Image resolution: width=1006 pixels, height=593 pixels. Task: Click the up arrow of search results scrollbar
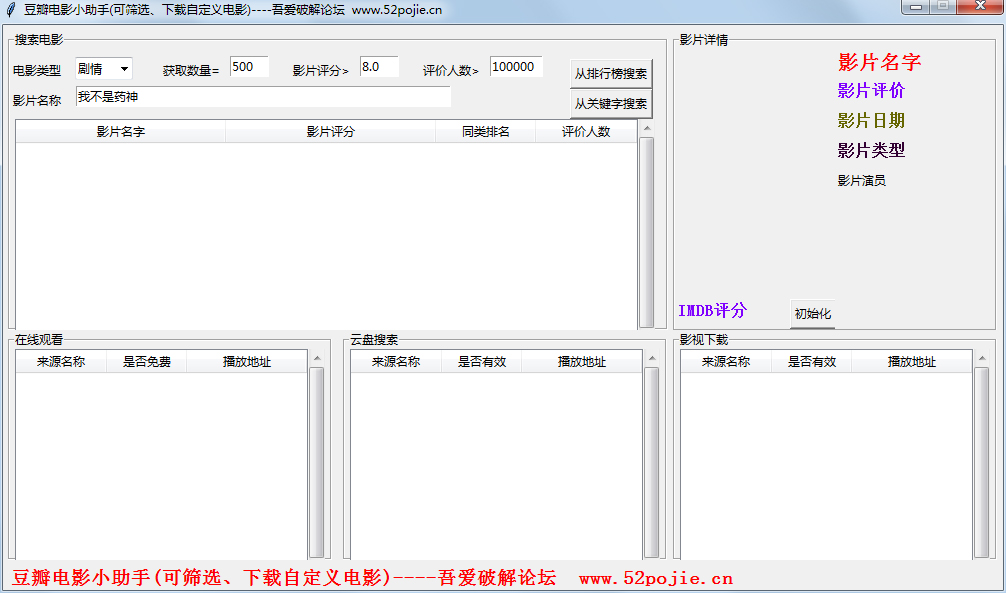[x=646, y=129]
